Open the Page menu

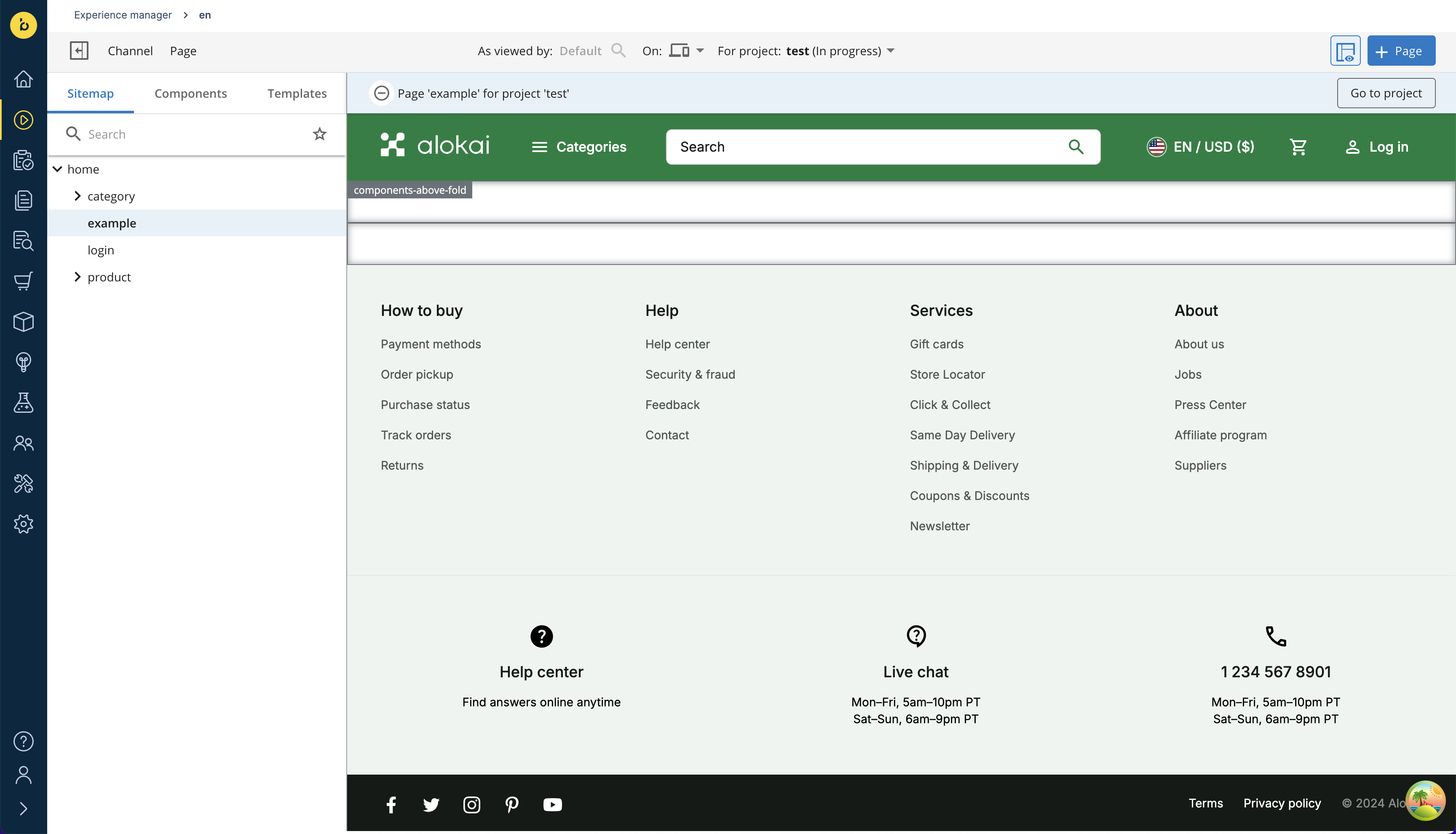pyautogui.click(x=183, y=51)
